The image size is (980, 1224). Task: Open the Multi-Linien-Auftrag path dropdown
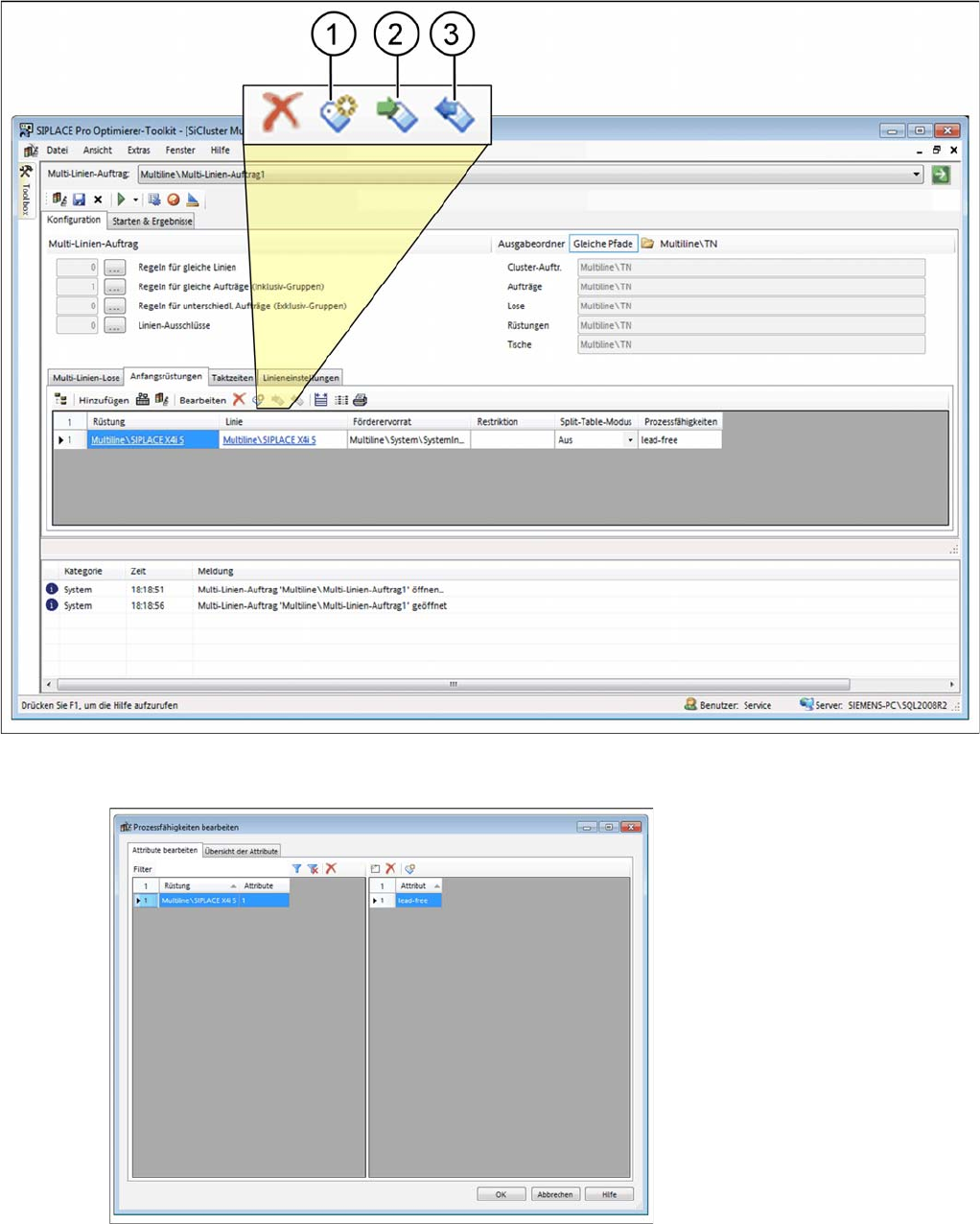point(917,175)
